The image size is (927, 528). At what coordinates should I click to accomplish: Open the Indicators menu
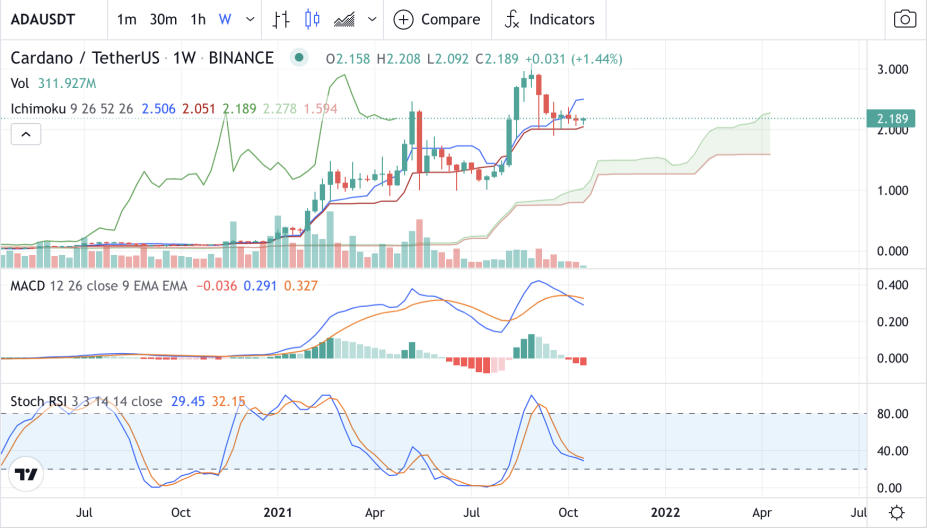coord(549,19)
